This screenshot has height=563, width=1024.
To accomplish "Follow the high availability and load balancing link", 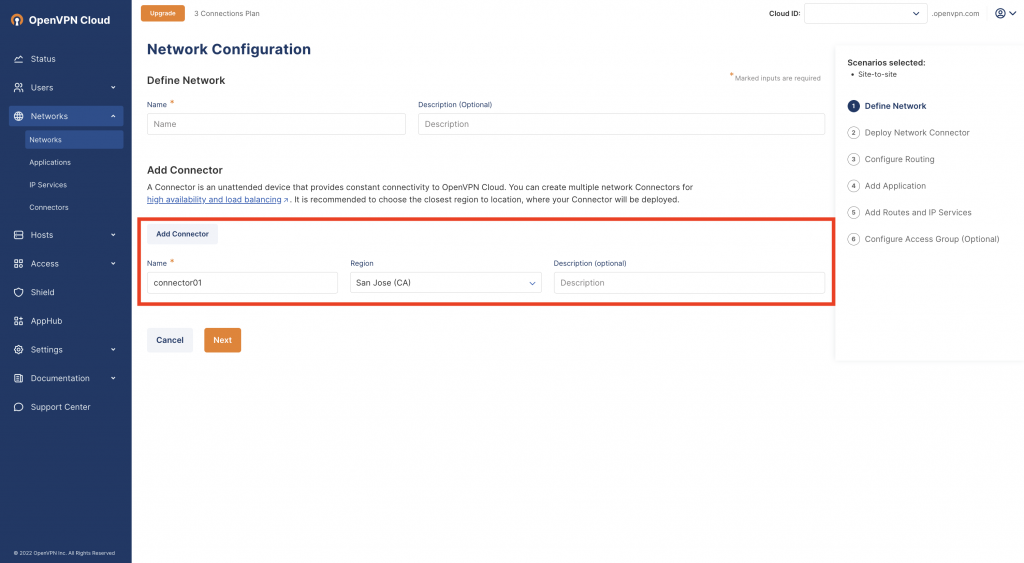I will (x=214, y=200).
